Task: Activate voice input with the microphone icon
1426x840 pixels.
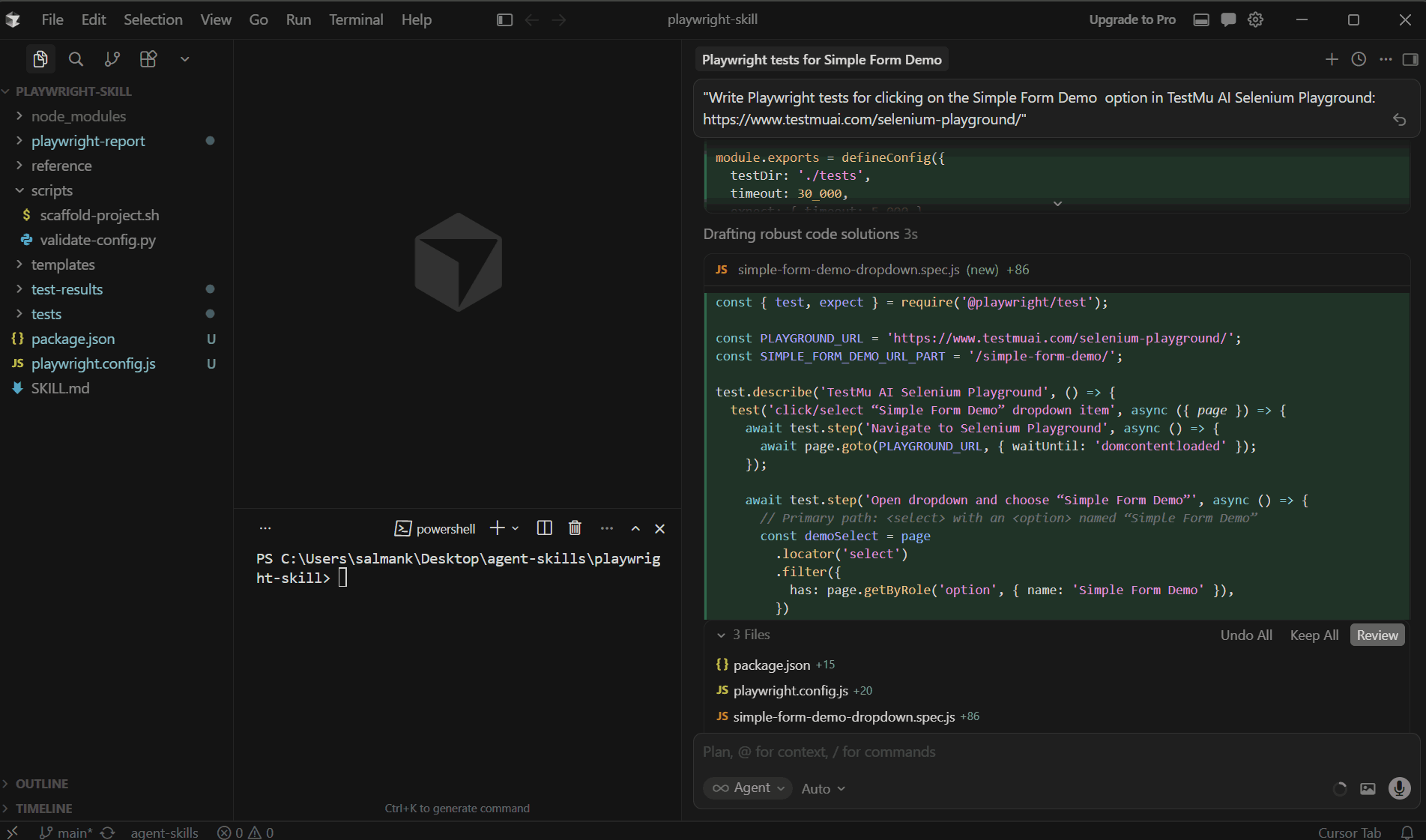Action: pyautogui.click(x=1398, y=788)
